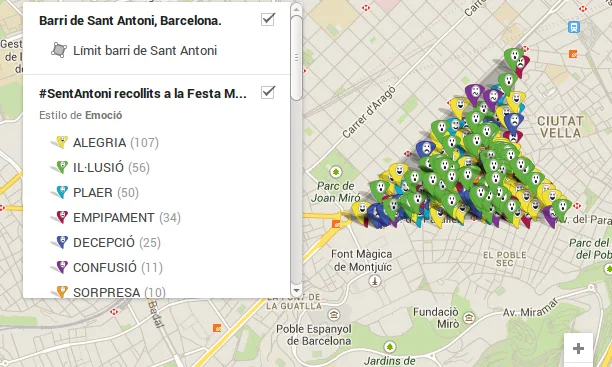
Task: Click the #SentAntoni recollits layer title
Action: [143, 93]
